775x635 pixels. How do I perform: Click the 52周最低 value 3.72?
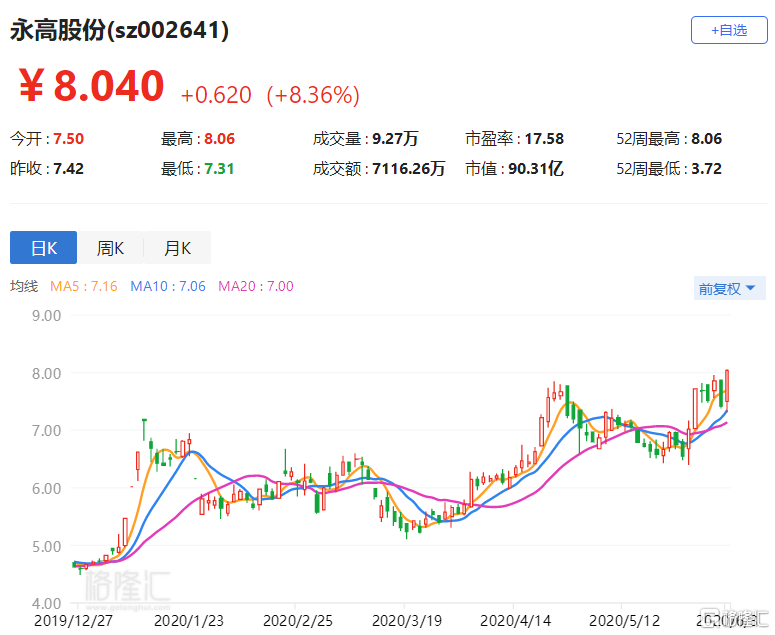tap(706, 169)
